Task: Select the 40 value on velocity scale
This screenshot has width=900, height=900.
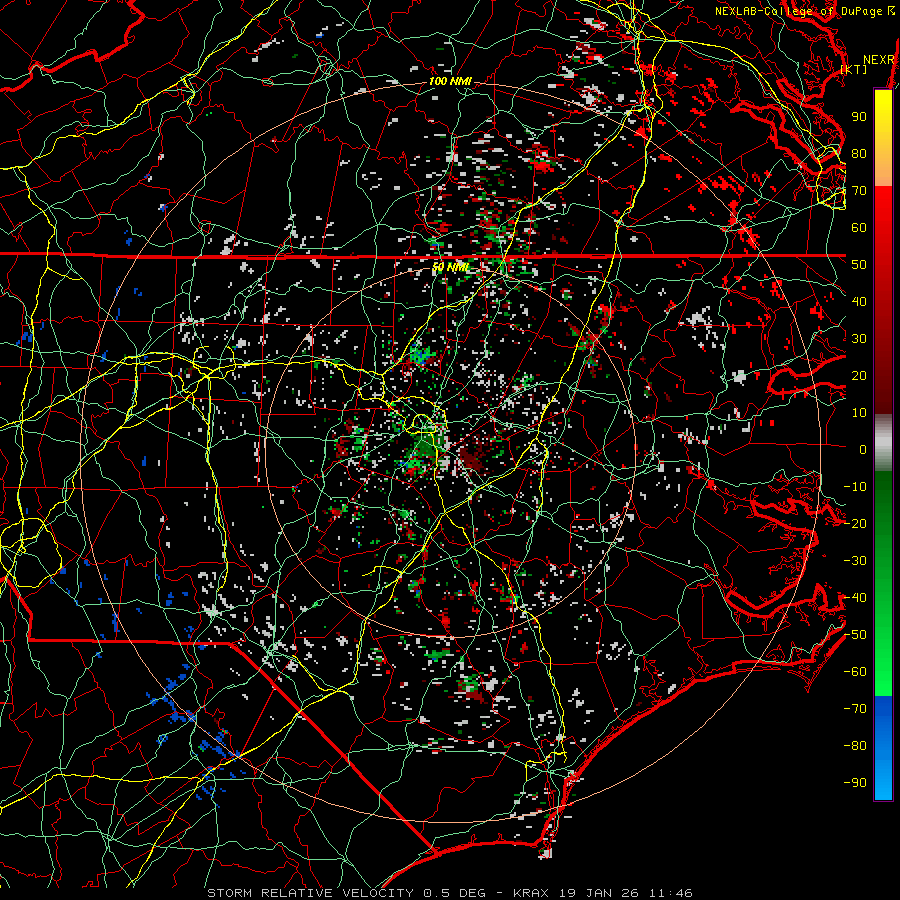Action: pyautogui.click(x=859, y=302)
